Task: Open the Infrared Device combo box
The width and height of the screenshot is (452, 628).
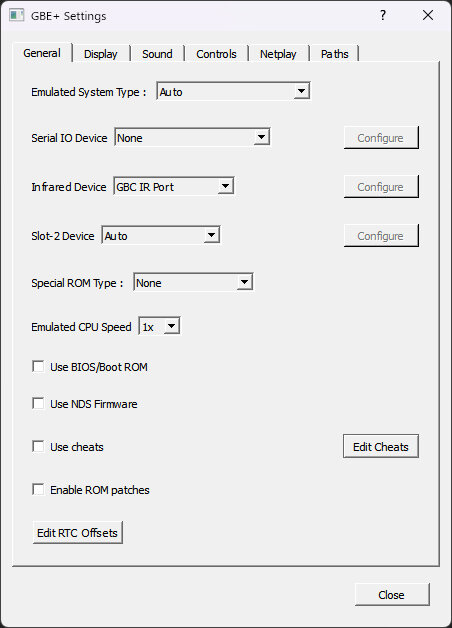Action: pyautogui.click(x=174, y=186)
